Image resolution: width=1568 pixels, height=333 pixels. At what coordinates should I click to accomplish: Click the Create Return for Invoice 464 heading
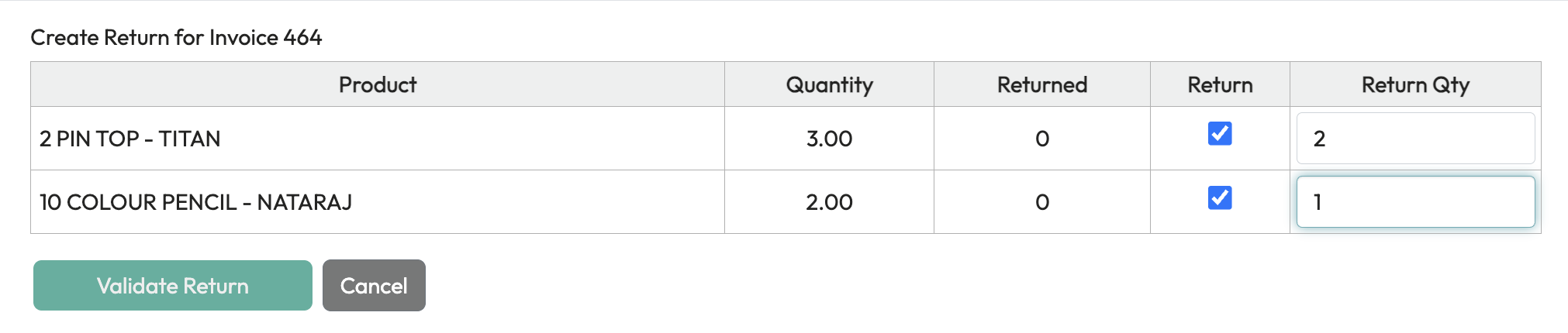click(x=176, y=37)
